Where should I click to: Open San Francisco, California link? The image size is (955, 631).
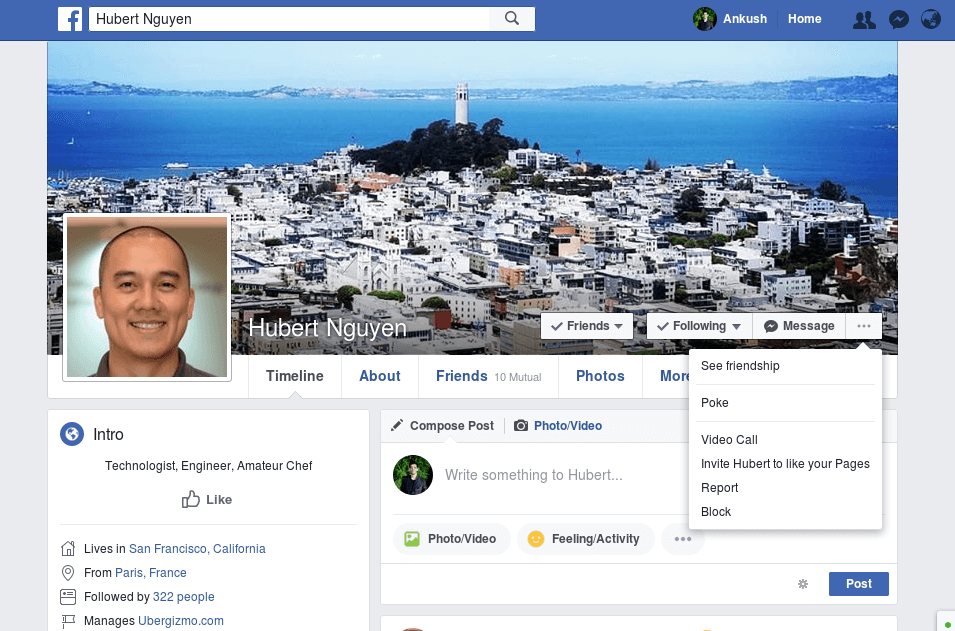(197, 549)
